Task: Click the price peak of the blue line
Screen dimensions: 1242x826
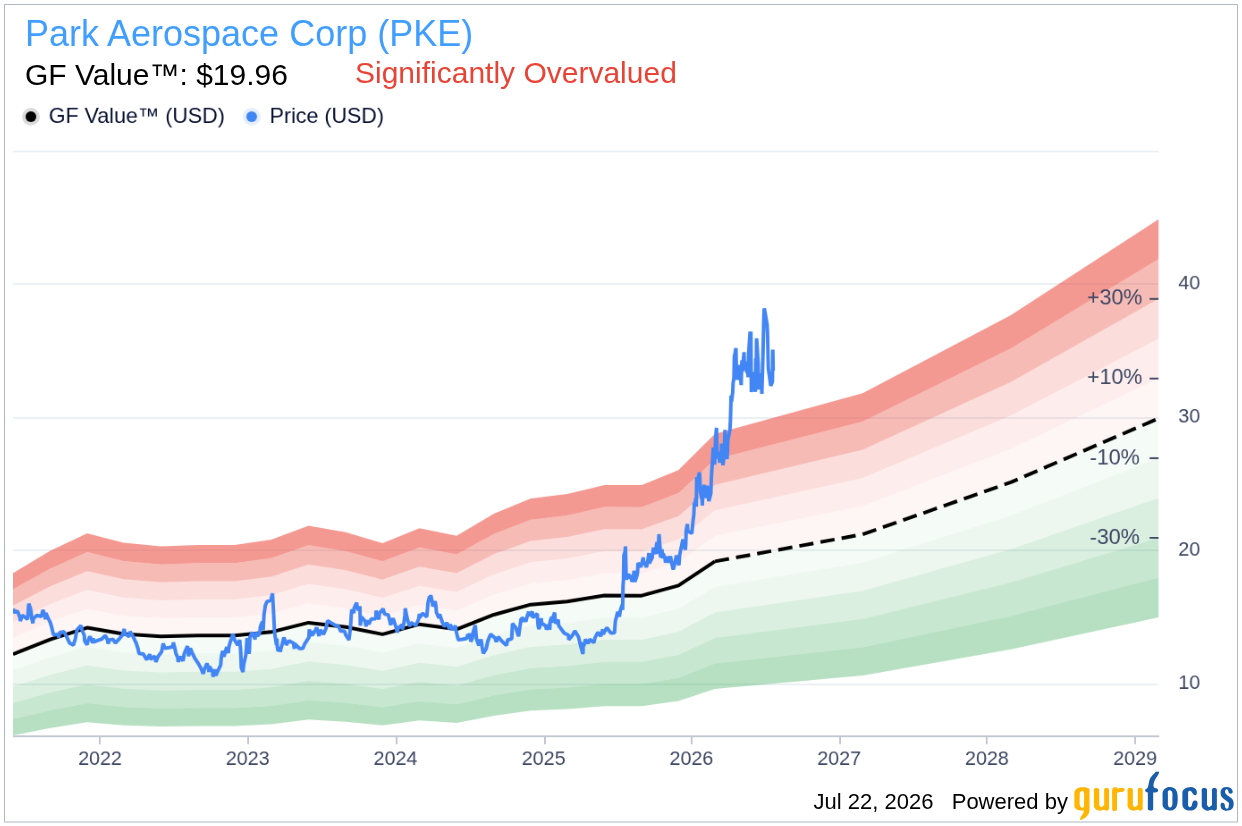Action: pos(765,311)
